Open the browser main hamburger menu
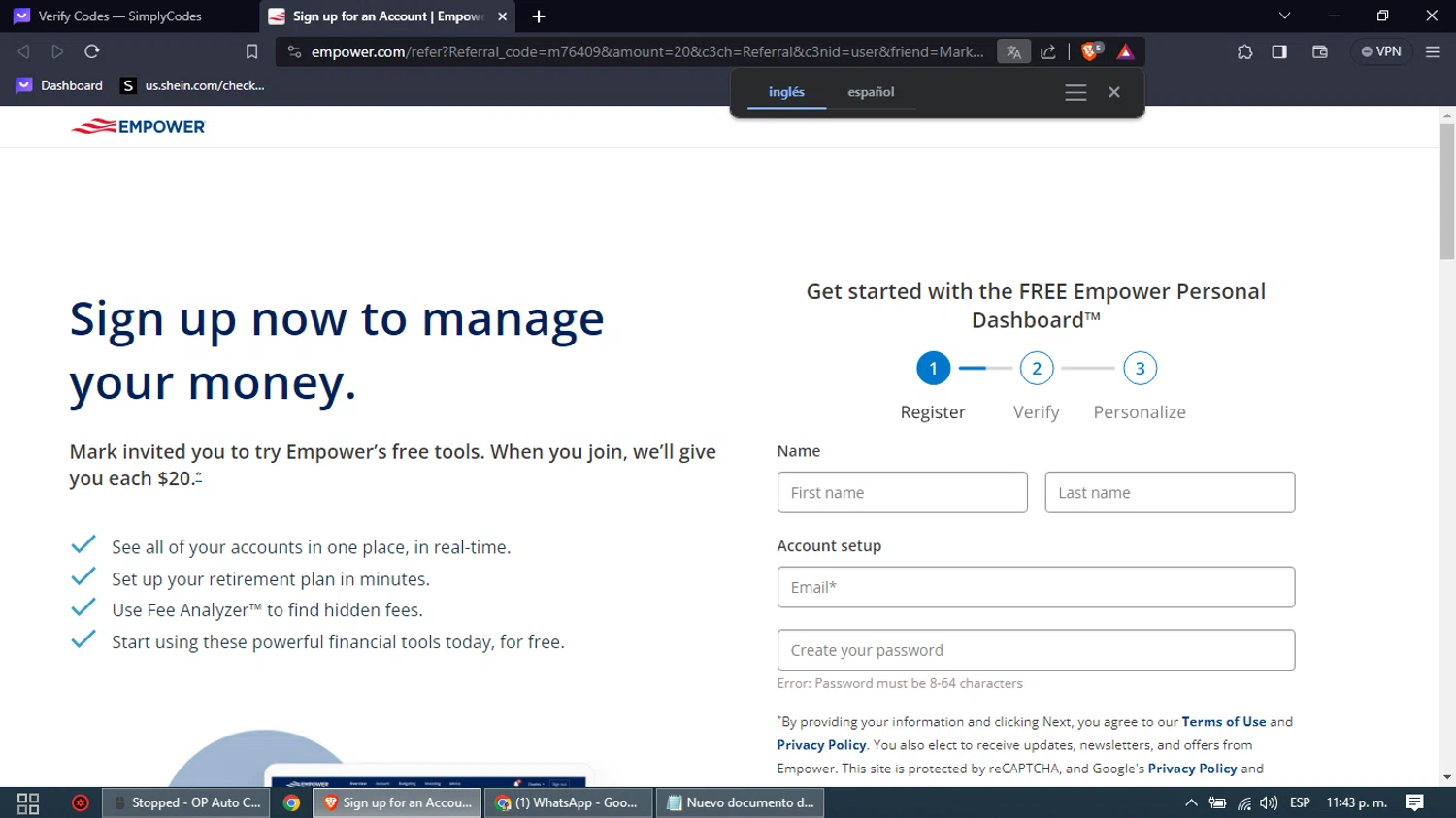This screenshot has height=818, width=1456. pyautogui.click(x=1433, y=51)
